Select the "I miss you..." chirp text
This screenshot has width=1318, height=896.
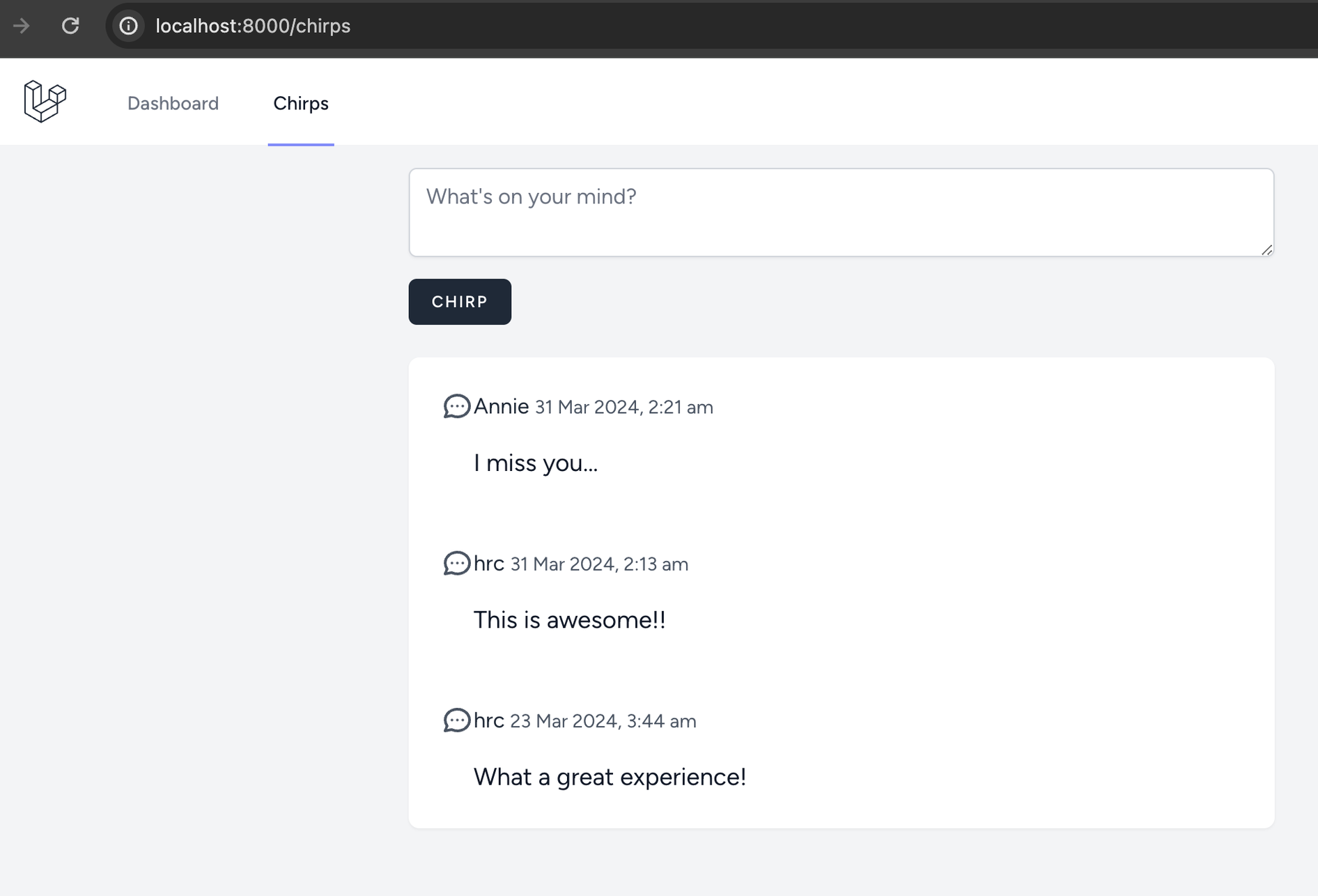pos(536,463)
